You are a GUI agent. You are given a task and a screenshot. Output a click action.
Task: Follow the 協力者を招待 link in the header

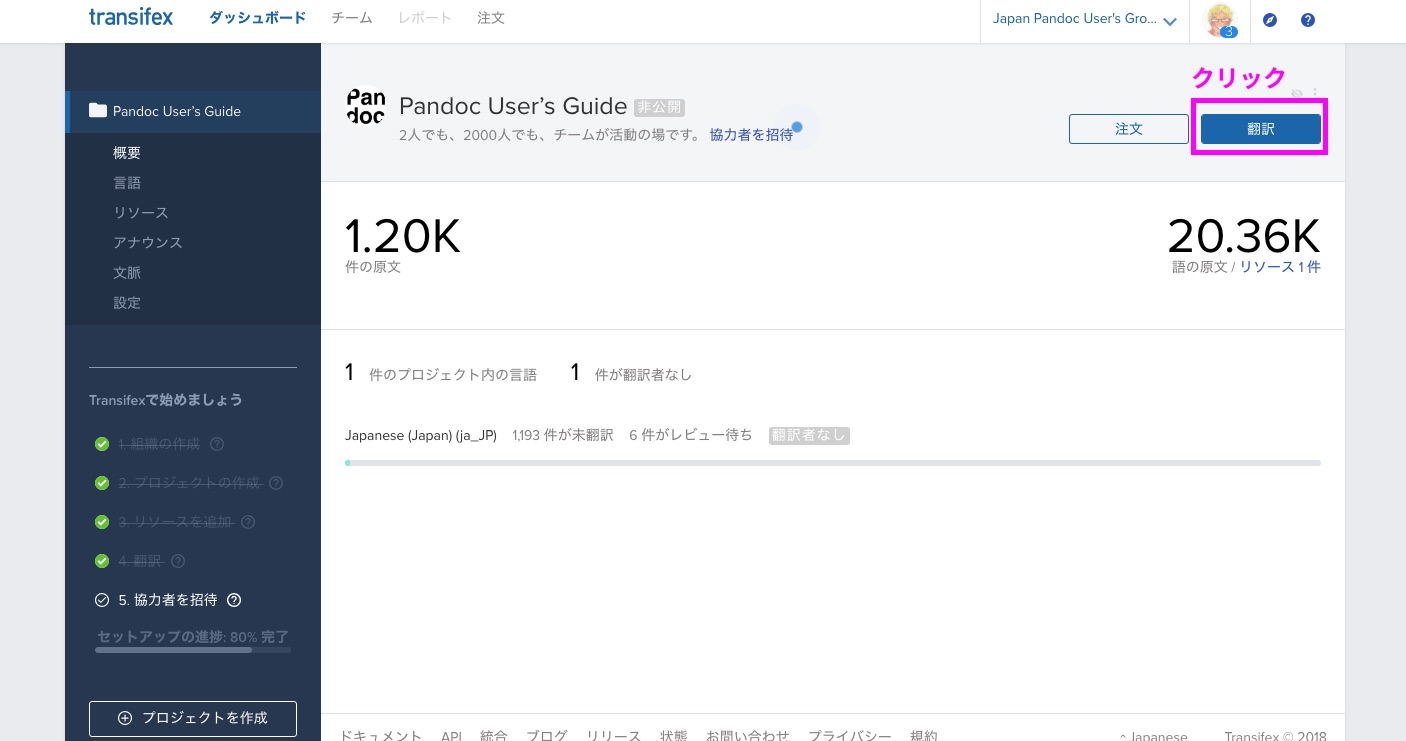(x=751, y=134)
